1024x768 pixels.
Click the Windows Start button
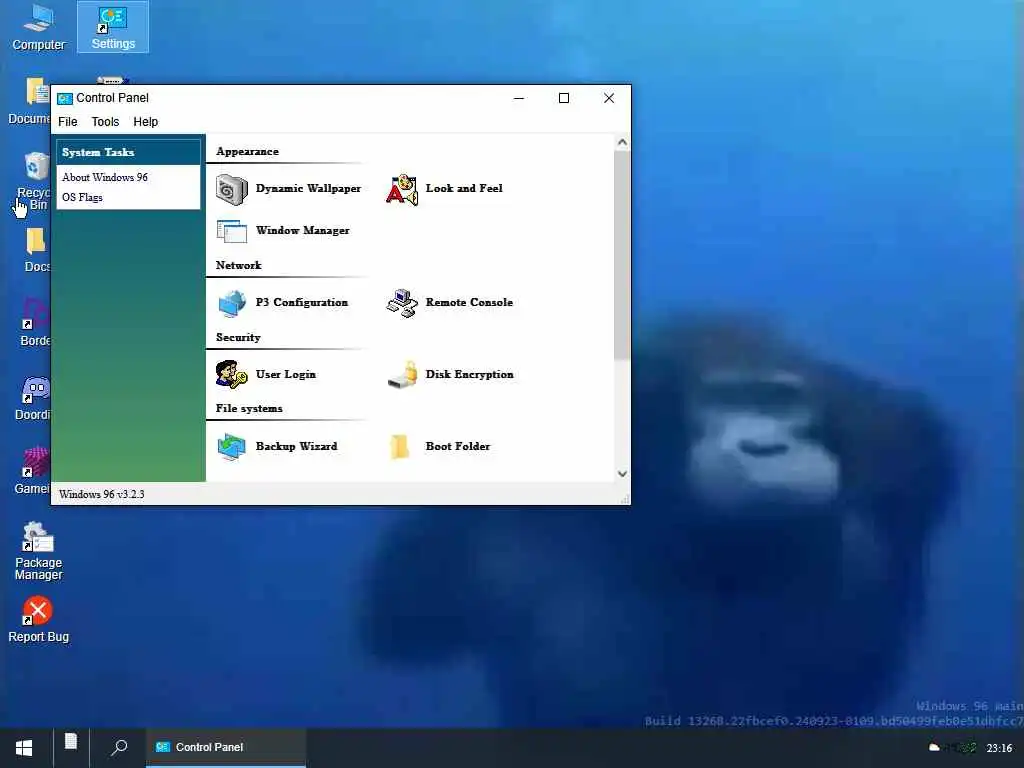(x=24, y=748)
